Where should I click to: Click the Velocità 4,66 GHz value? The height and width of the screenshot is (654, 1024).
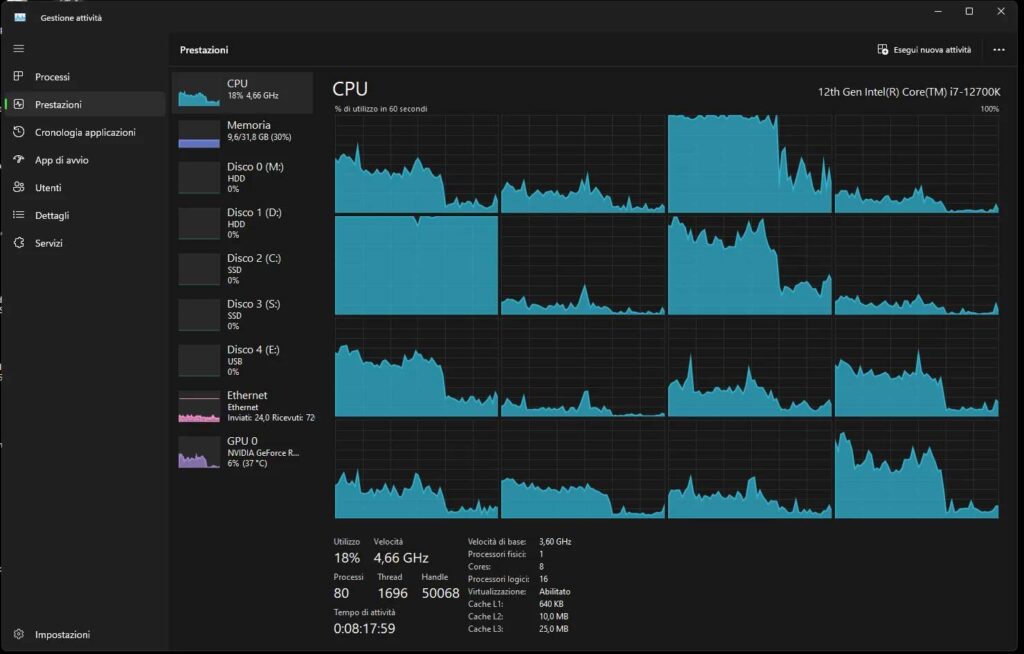pos(401,558)
